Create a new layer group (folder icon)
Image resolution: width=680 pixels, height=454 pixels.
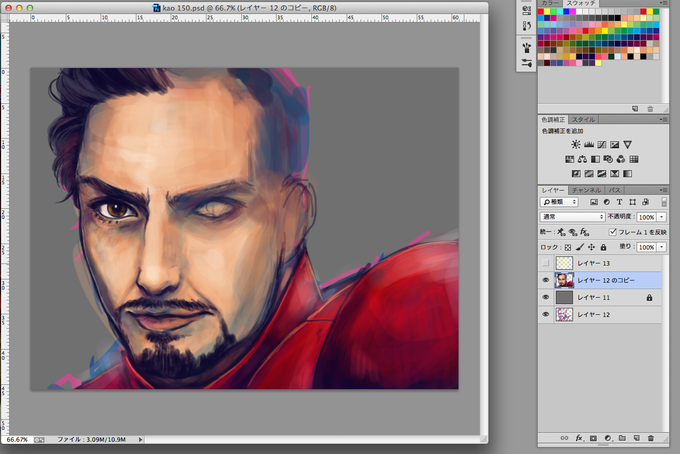pos(622,438)
